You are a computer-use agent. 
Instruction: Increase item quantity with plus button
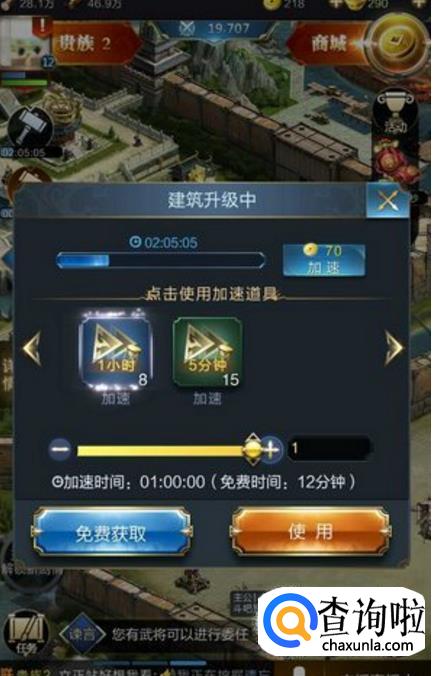tap(272, 450)
